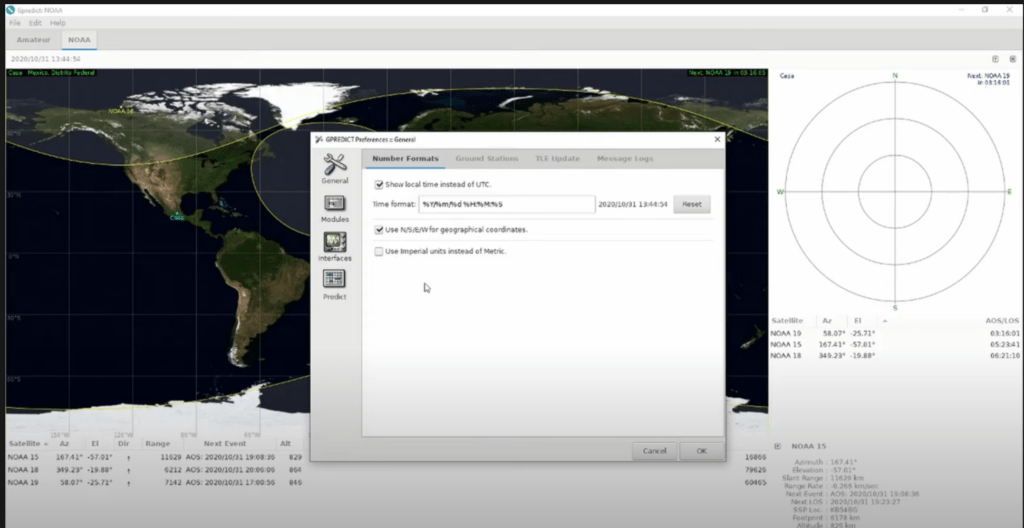1024x528 pixels.
Task: Click the Next Event column header
Action: click(x=226, y=444)
